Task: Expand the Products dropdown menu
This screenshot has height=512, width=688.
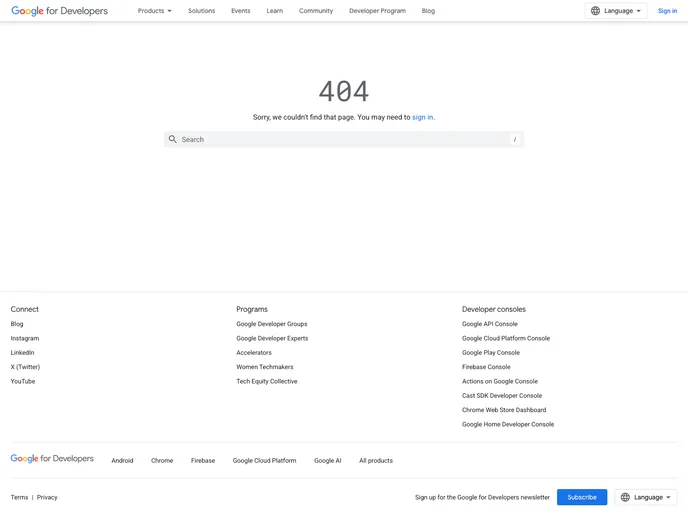Action: [x=154, y=11]
